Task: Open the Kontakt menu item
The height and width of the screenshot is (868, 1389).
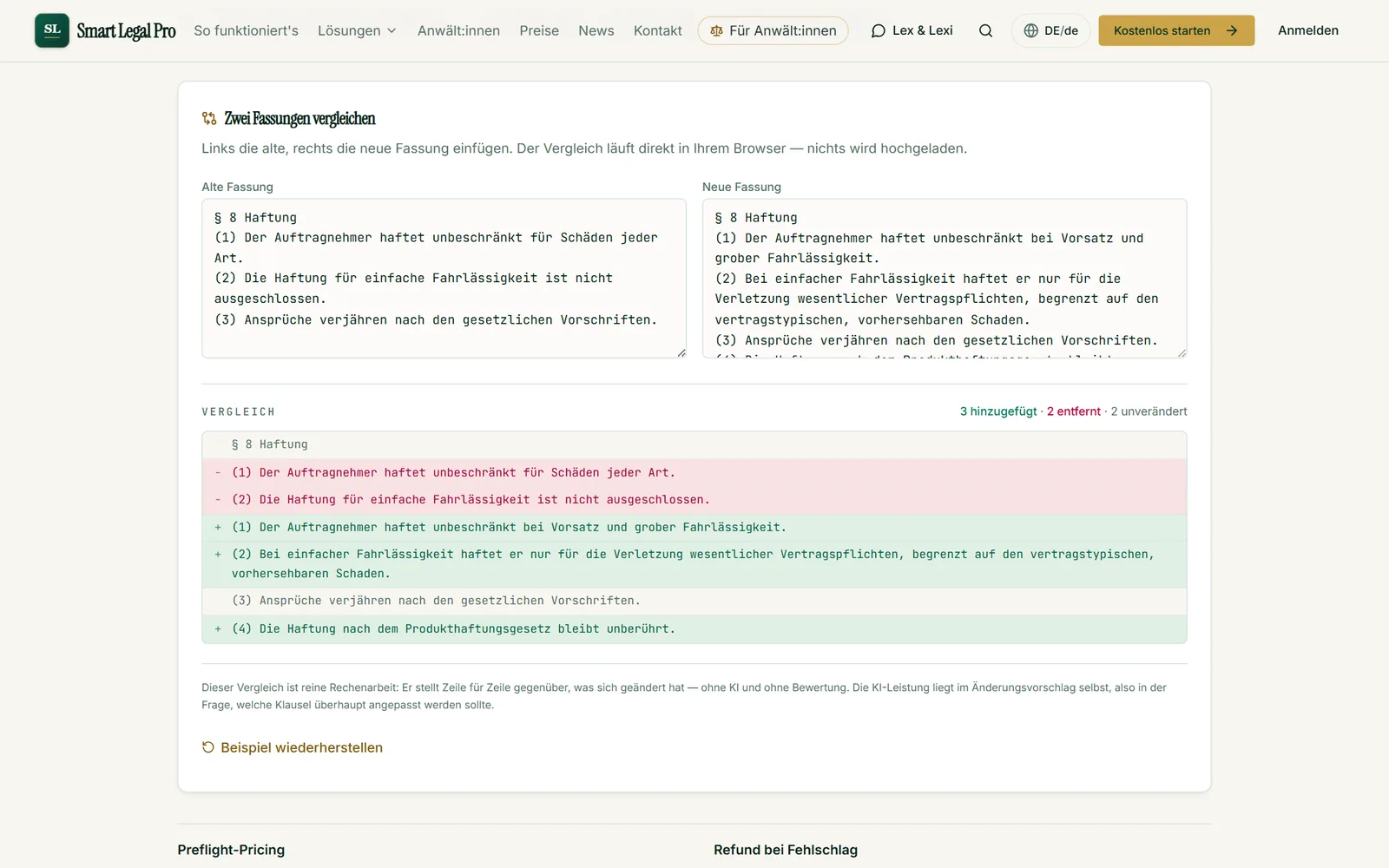Action: (x=657, y=30)
